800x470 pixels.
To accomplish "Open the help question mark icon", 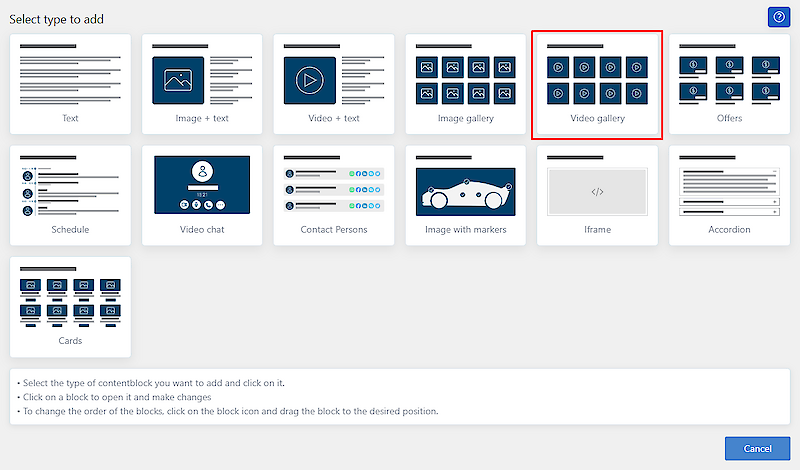I will [778, 17].
